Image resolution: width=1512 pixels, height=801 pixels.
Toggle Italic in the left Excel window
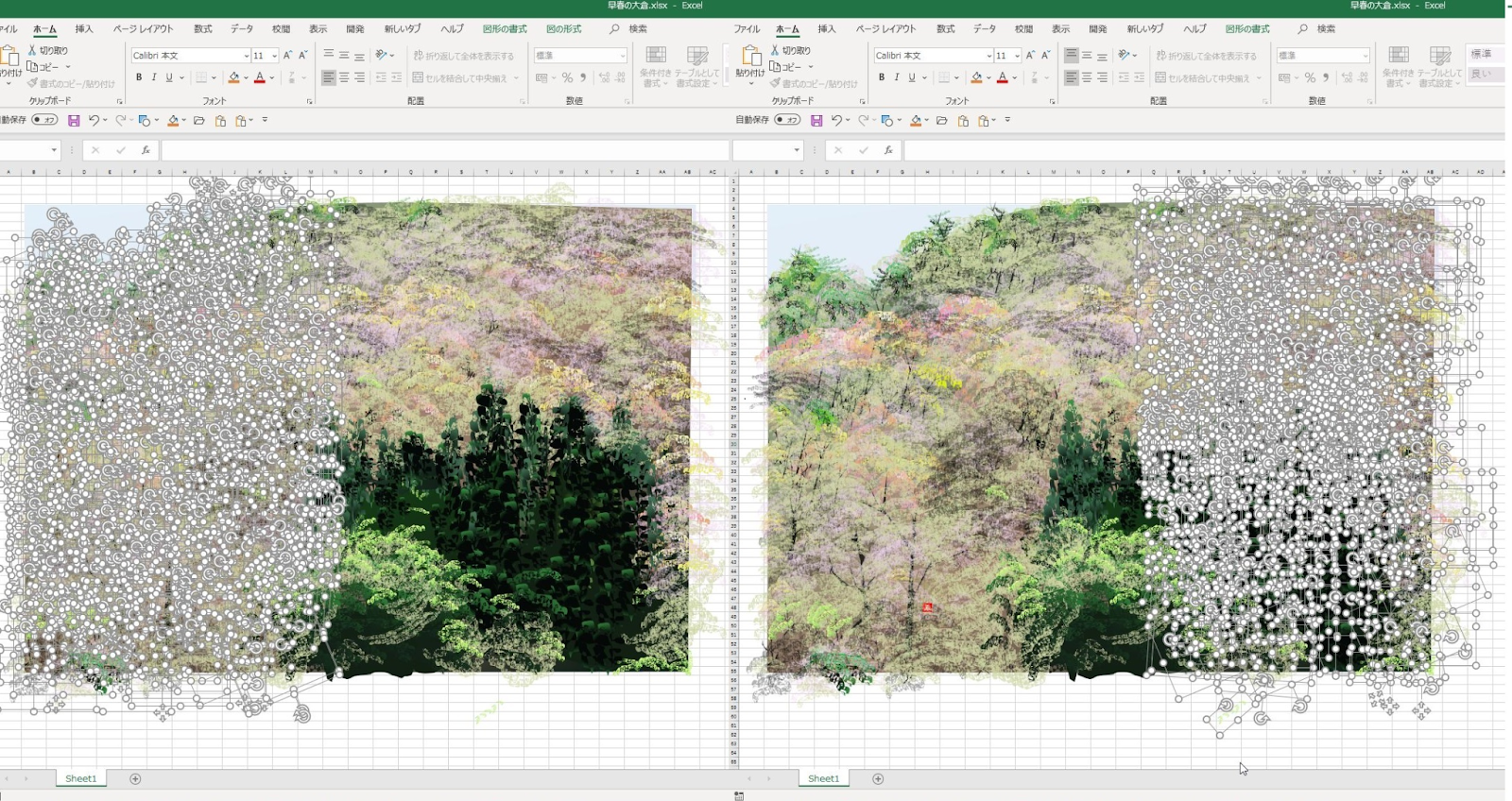(x=154, y=77)
